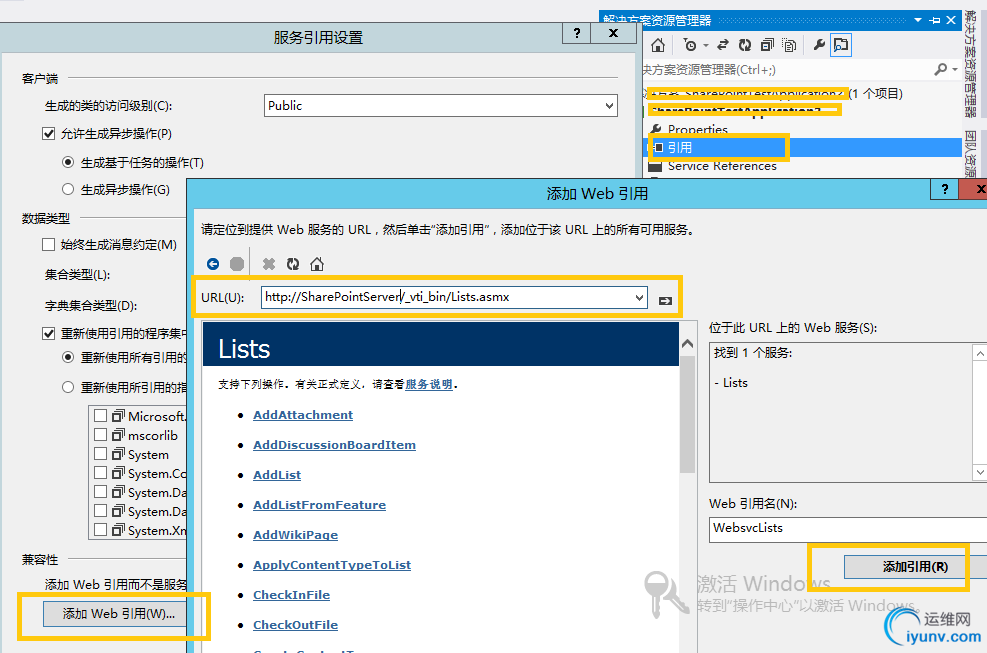Viewport: 987px width, 653px height.
Task: Open the Solution Explorer panel dropdown arrow
Action: coord(918,20)
